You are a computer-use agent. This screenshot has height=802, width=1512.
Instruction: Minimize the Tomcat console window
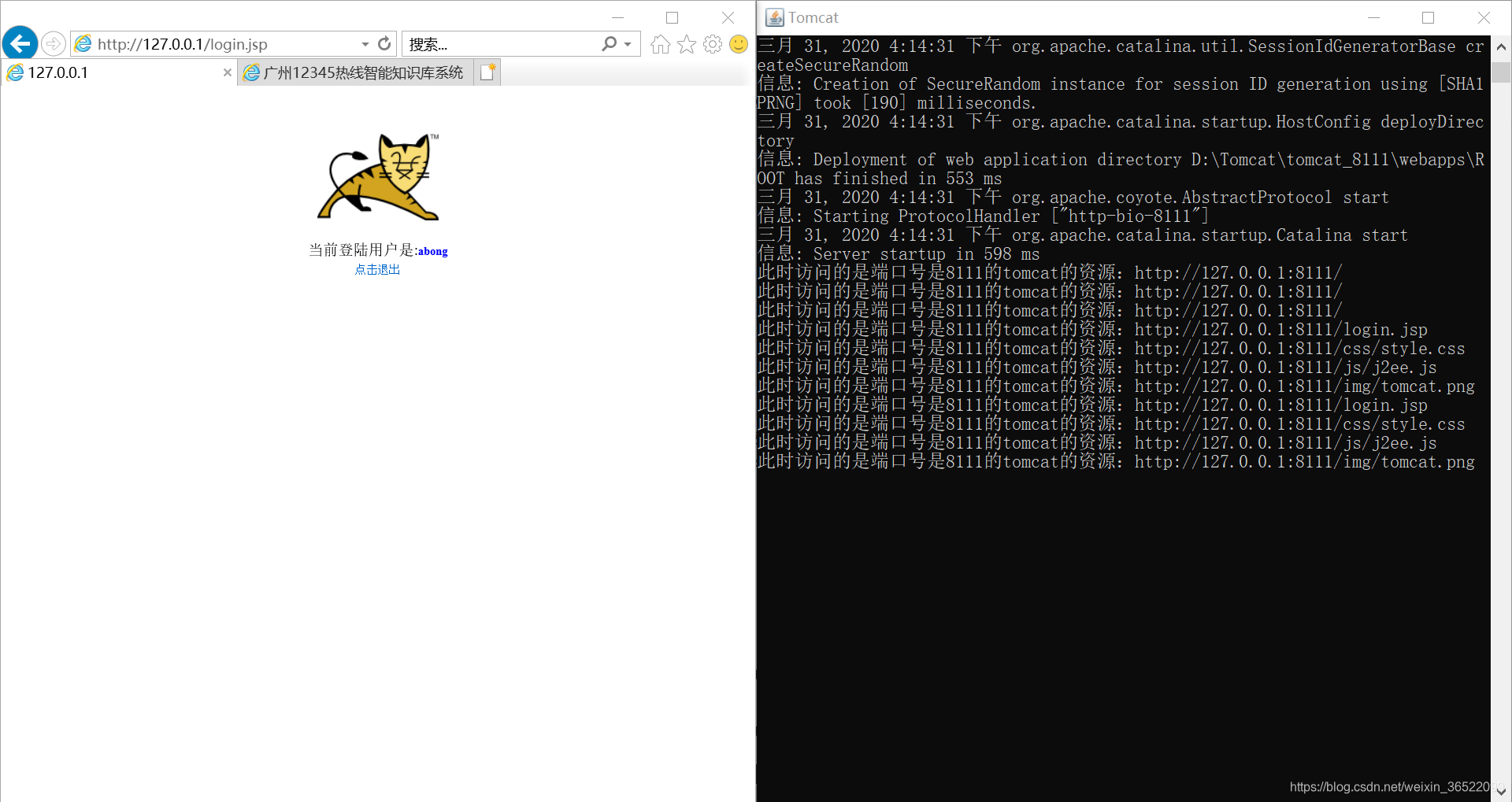click(1374, 17)
